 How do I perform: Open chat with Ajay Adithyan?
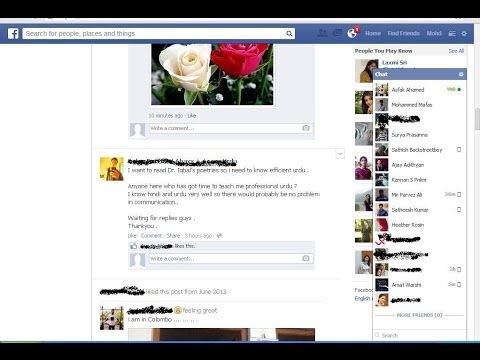click(x=419, y=165)
